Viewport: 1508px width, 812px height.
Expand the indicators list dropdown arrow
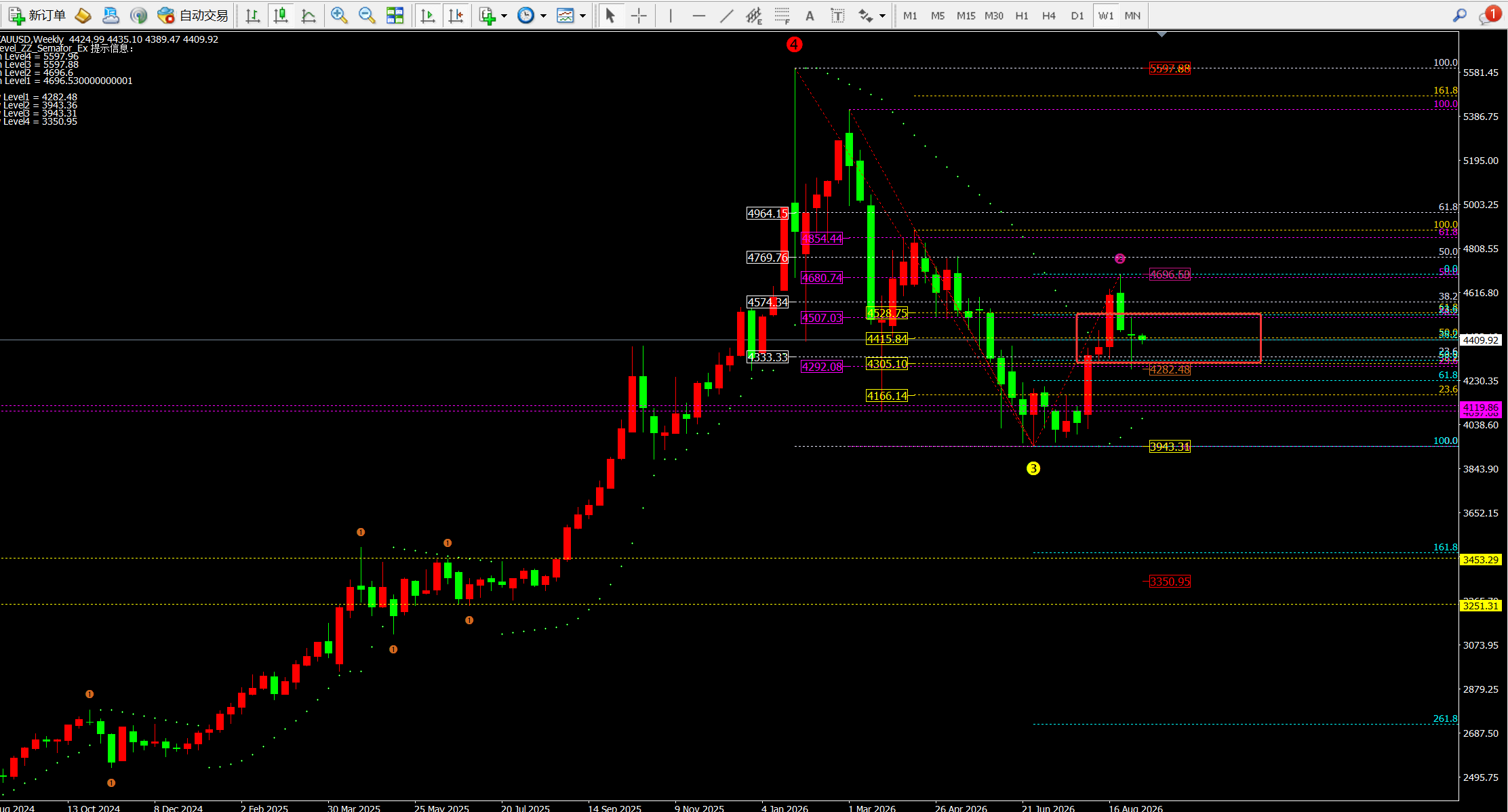[x=504, y=16]
